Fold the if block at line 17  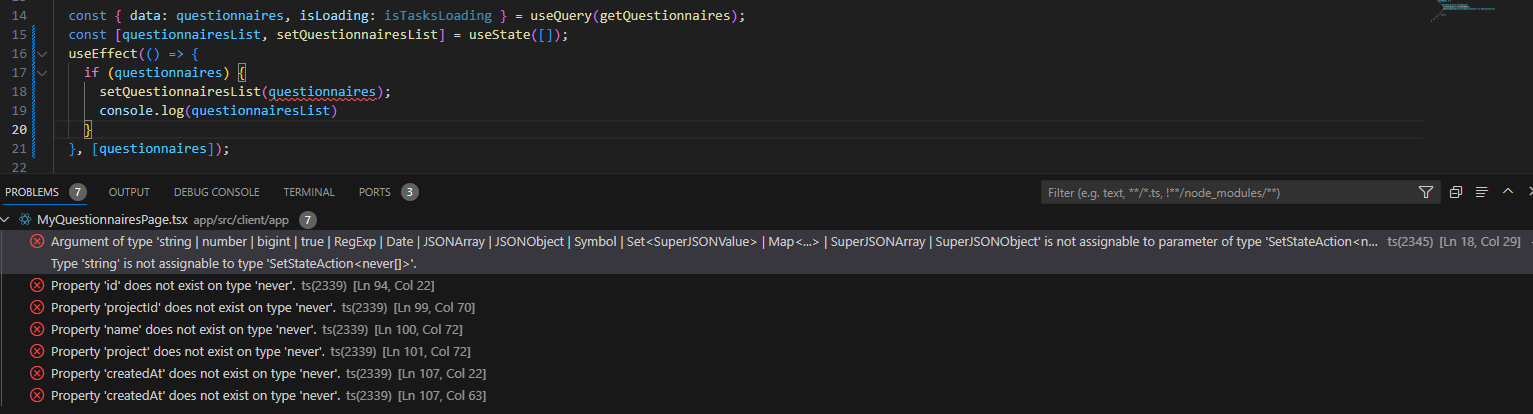[42, 73]
